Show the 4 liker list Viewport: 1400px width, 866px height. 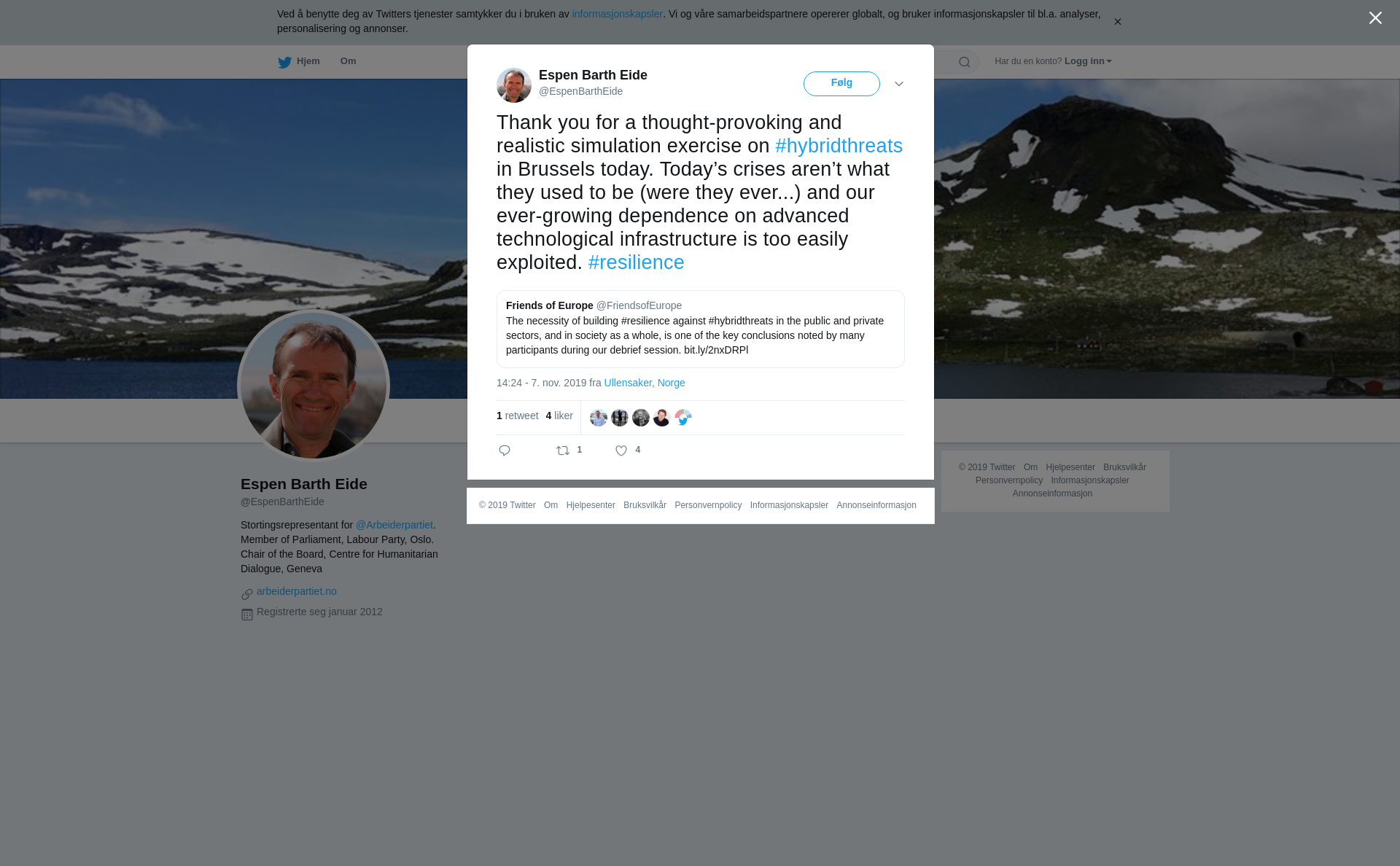coord(559,416)
